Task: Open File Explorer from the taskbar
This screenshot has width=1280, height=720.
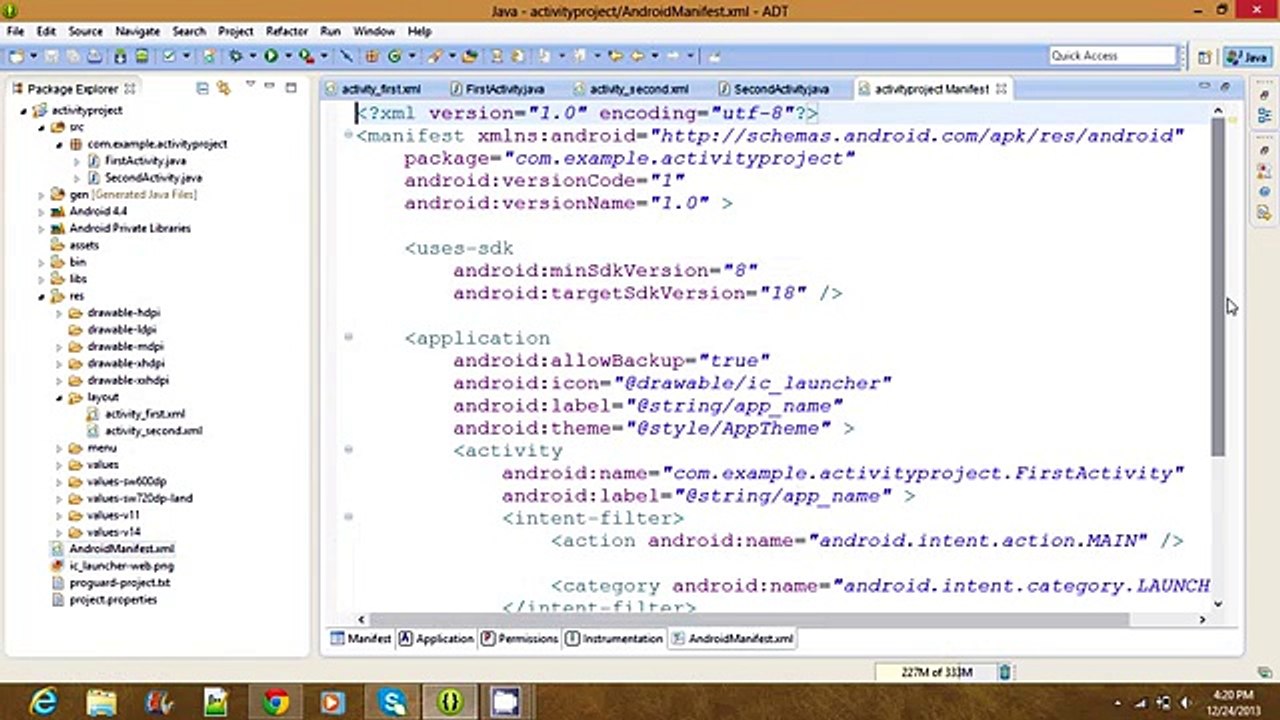Action: pos(101,702)
